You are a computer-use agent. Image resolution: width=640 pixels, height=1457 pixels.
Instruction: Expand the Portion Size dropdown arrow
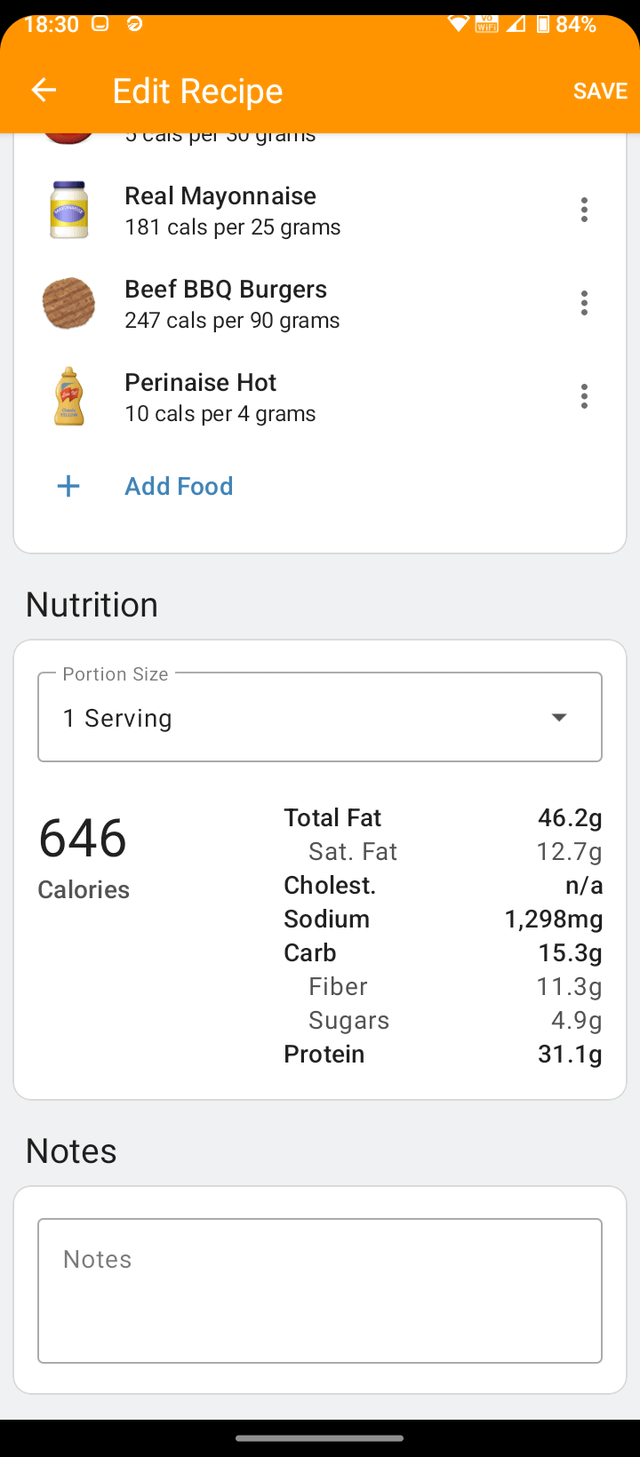(559, 717)
